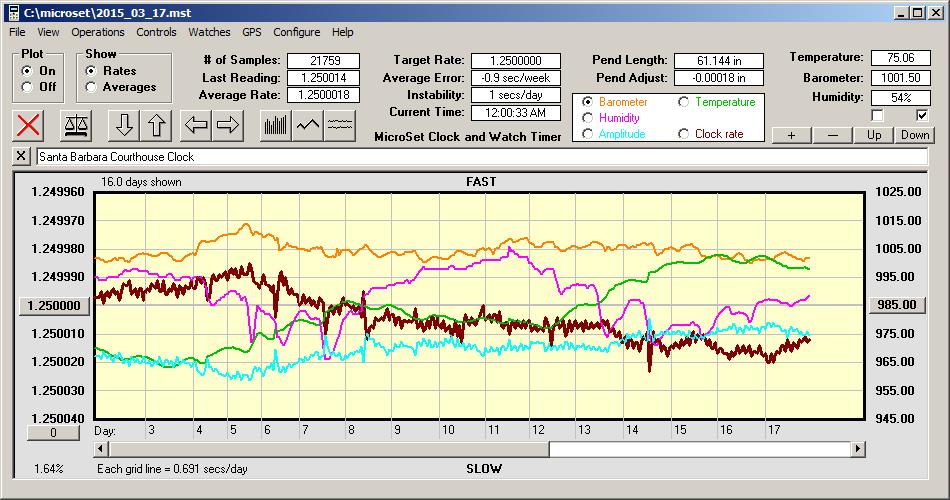Click the Instability value field
Viewport: 950px width, 500px height.
pos(516,95)
